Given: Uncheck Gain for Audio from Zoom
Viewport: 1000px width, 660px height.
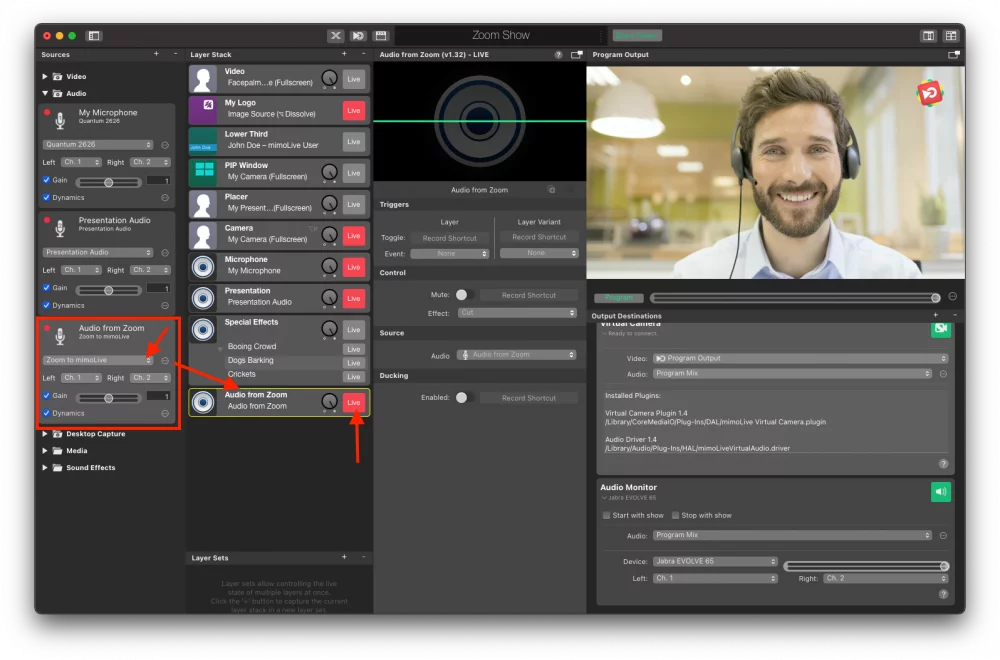Looking at the screenshot, I should [x=47, y=395].
